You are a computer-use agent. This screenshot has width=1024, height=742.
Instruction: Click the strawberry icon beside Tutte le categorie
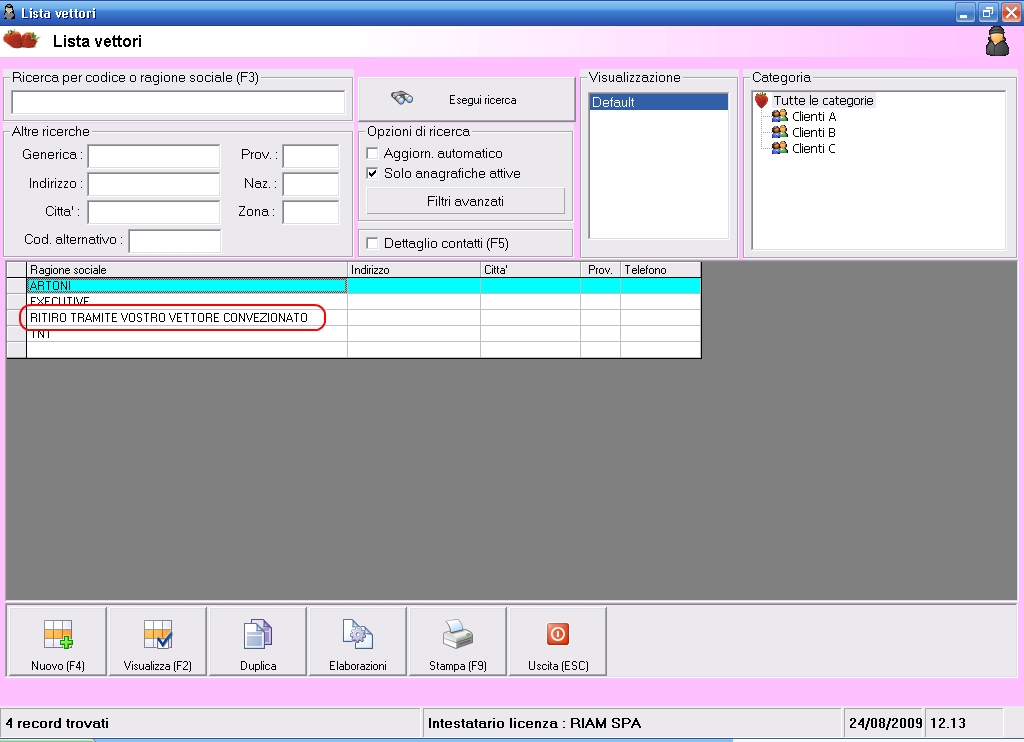coord(761,101)
